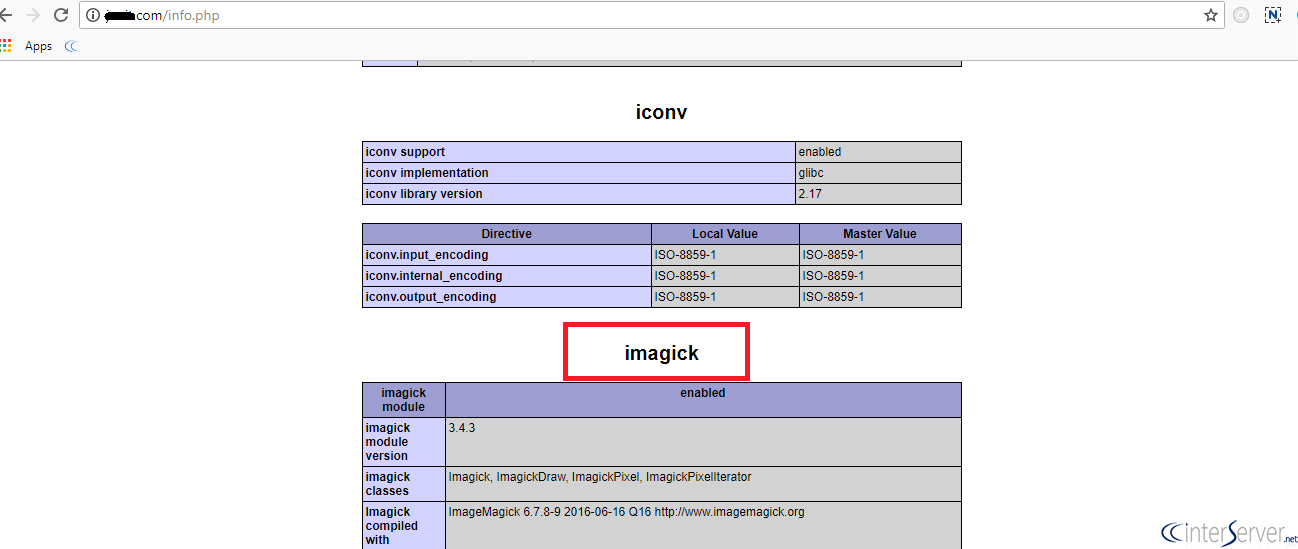
Task: Select the '3.4.3' module version value
Action: [462, 427]
